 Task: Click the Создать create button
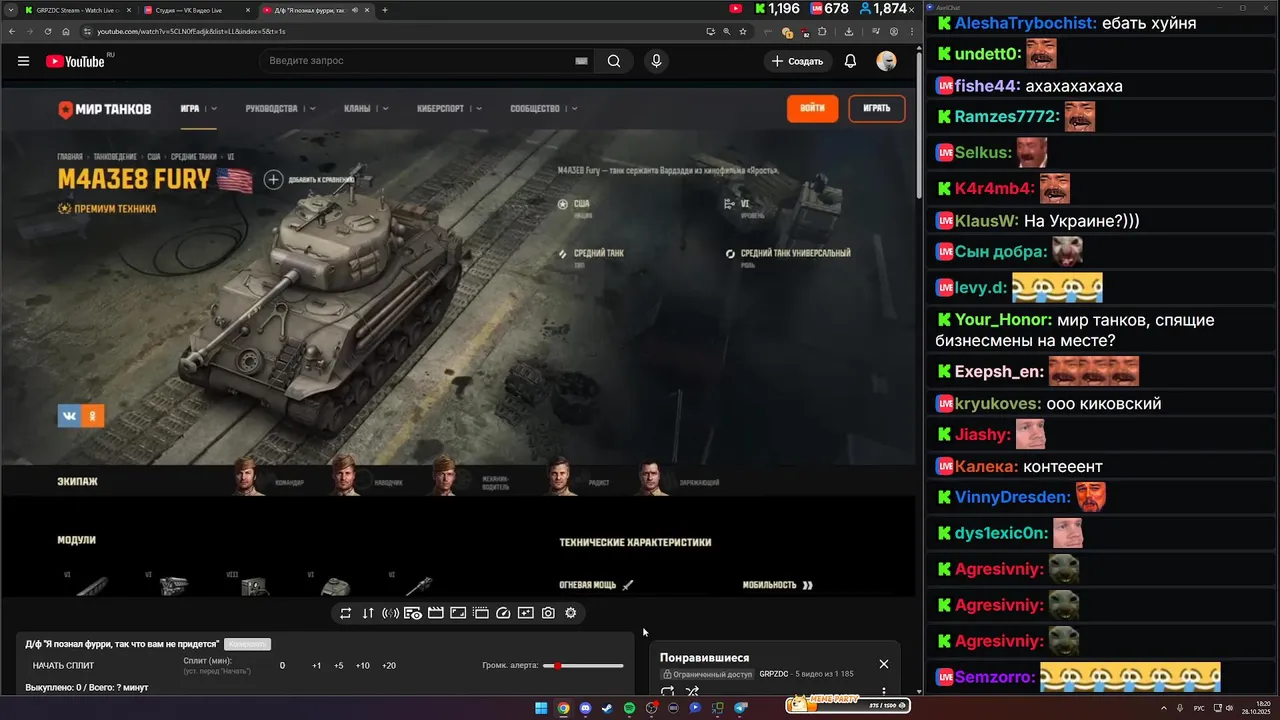797,61
